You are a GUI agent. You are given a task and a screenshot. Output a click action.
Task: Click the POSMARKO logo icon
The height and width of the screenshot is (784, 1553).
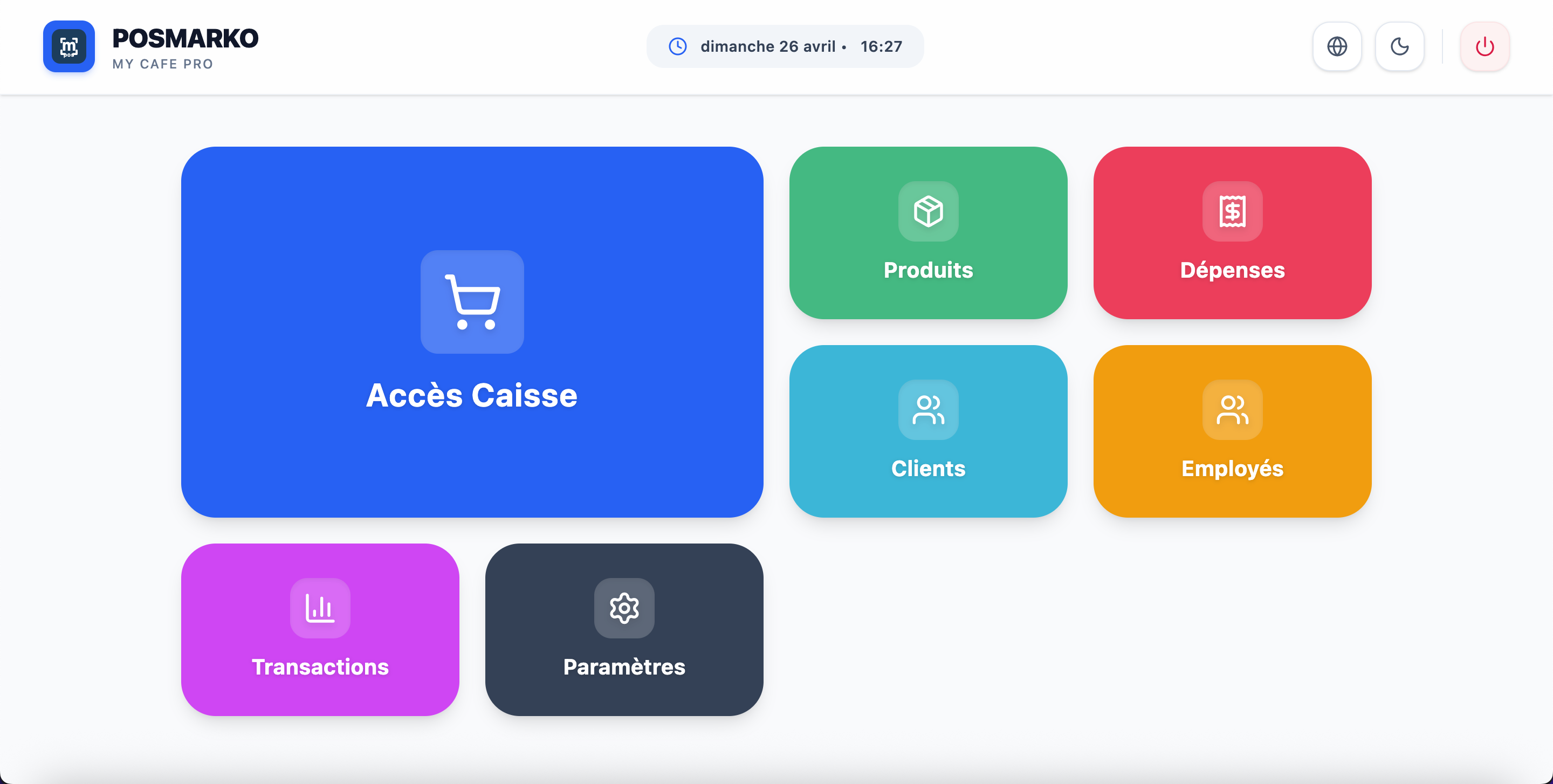point(68,46)
